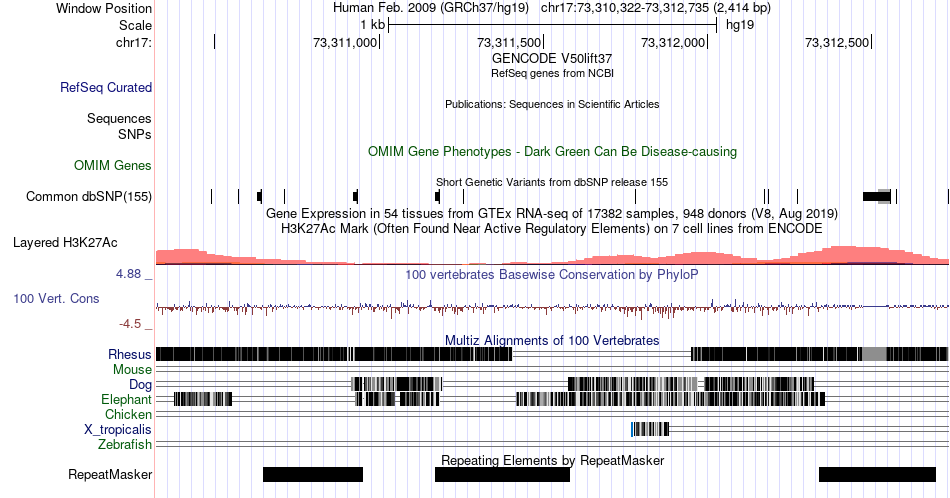Click Multiz Alignments of 100 Vertebrates title
950x498 pixels.
click(552, 340)
